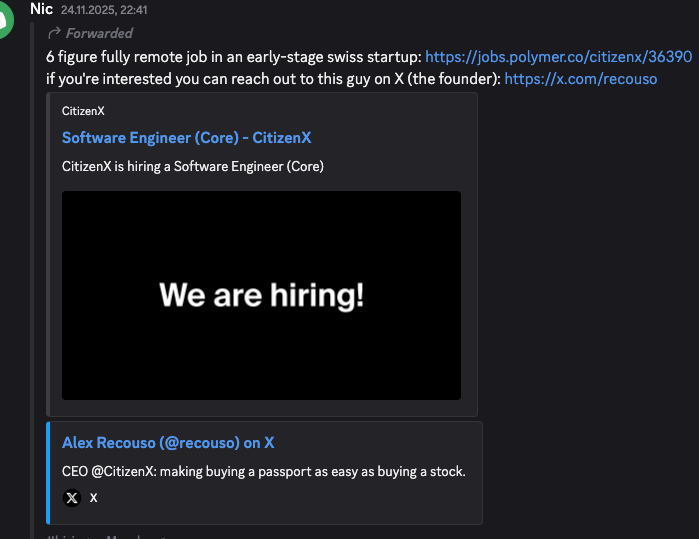
Task: Open the Software Engineer (Core) - CitizenX title
Action: pyautogui.click(x=186, y=138)
